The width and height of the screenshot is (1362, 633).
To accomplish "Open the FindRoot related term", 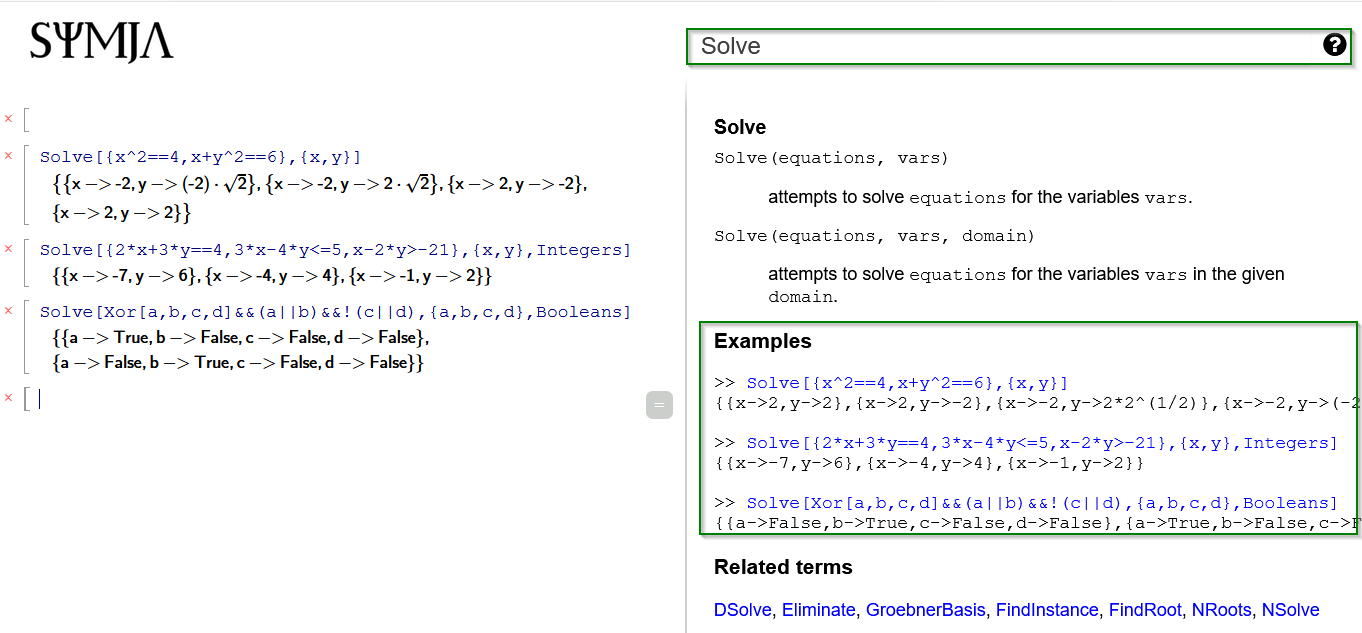I will (x=1145, y=610).
